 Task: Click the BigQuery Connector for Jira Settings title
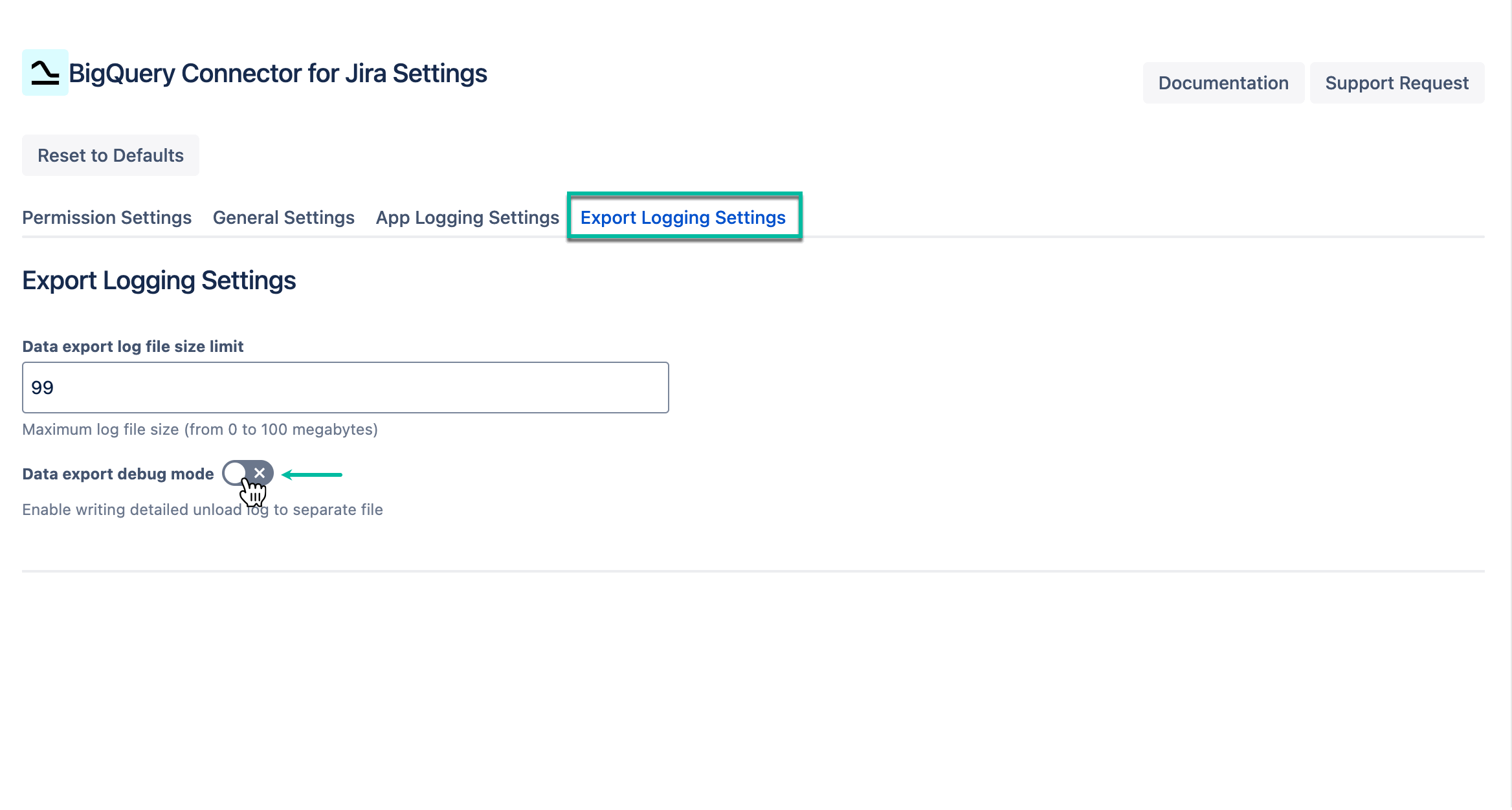coord(277,73)
